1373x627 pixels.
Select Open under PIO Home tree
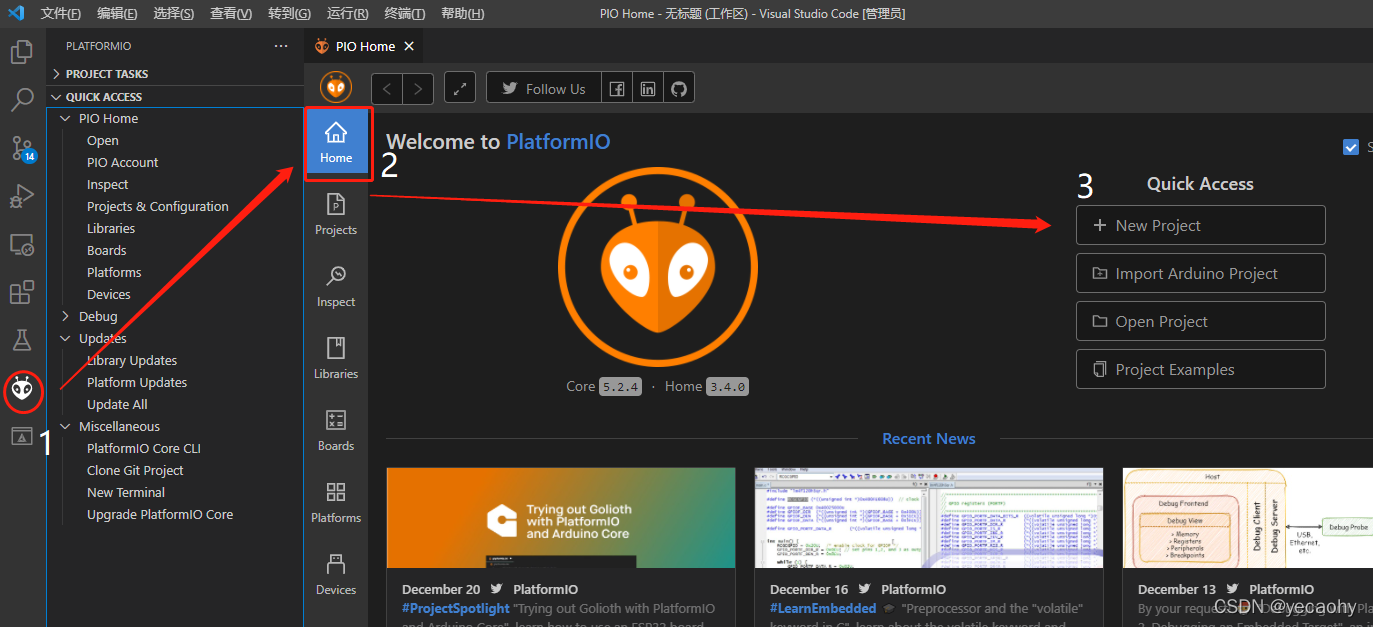[103, 140]
